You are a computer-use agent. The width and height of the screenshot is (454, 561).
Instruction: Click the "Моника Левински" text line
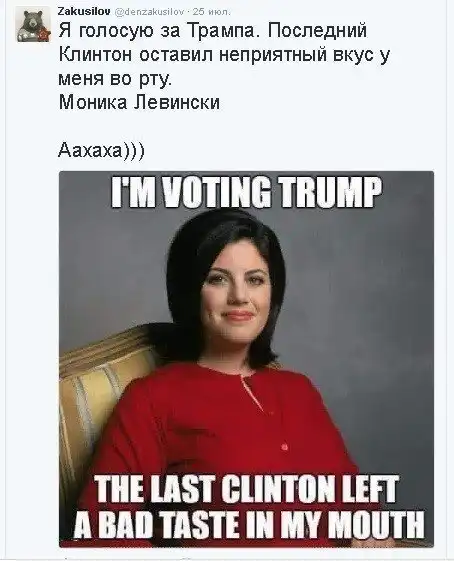139,103
